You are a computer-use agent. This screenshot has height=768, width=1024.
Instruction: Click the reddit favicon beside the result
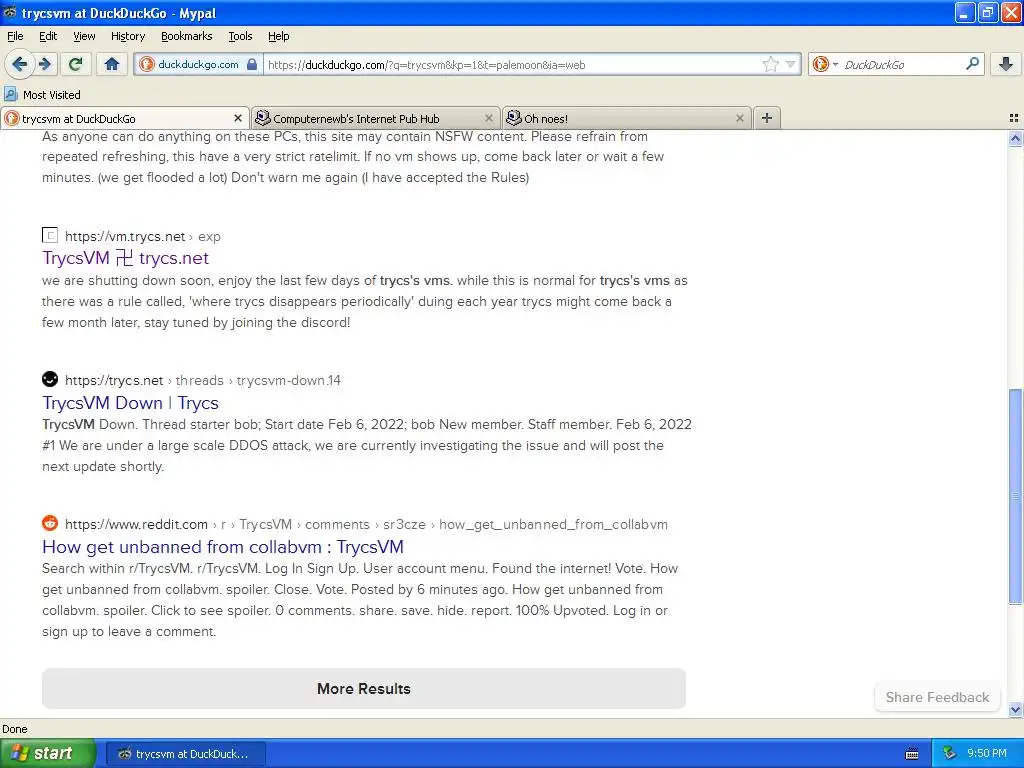click(x=50, y=523)
